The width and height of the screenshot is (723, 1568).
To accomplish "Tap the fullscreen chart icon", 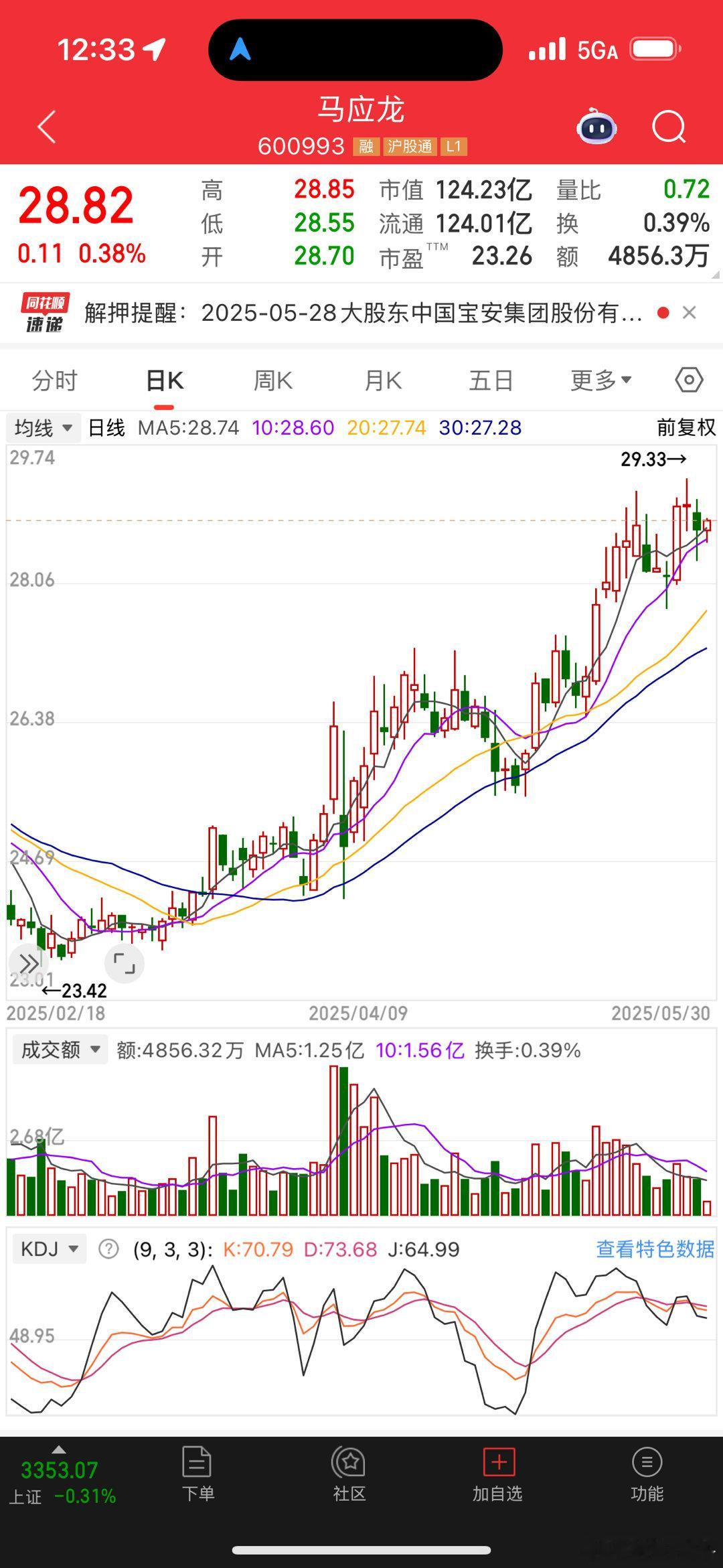I will [125, 964].
